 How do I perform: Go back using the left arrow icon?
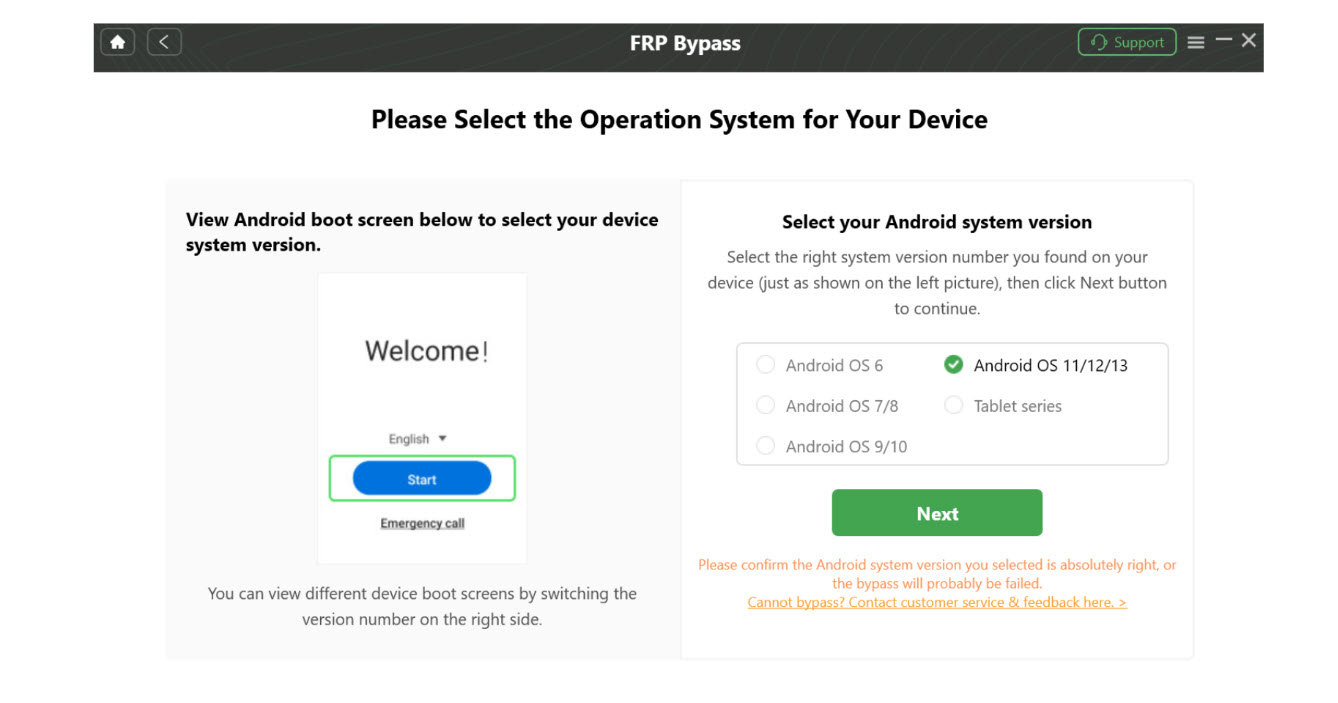(x=164, y=42)
